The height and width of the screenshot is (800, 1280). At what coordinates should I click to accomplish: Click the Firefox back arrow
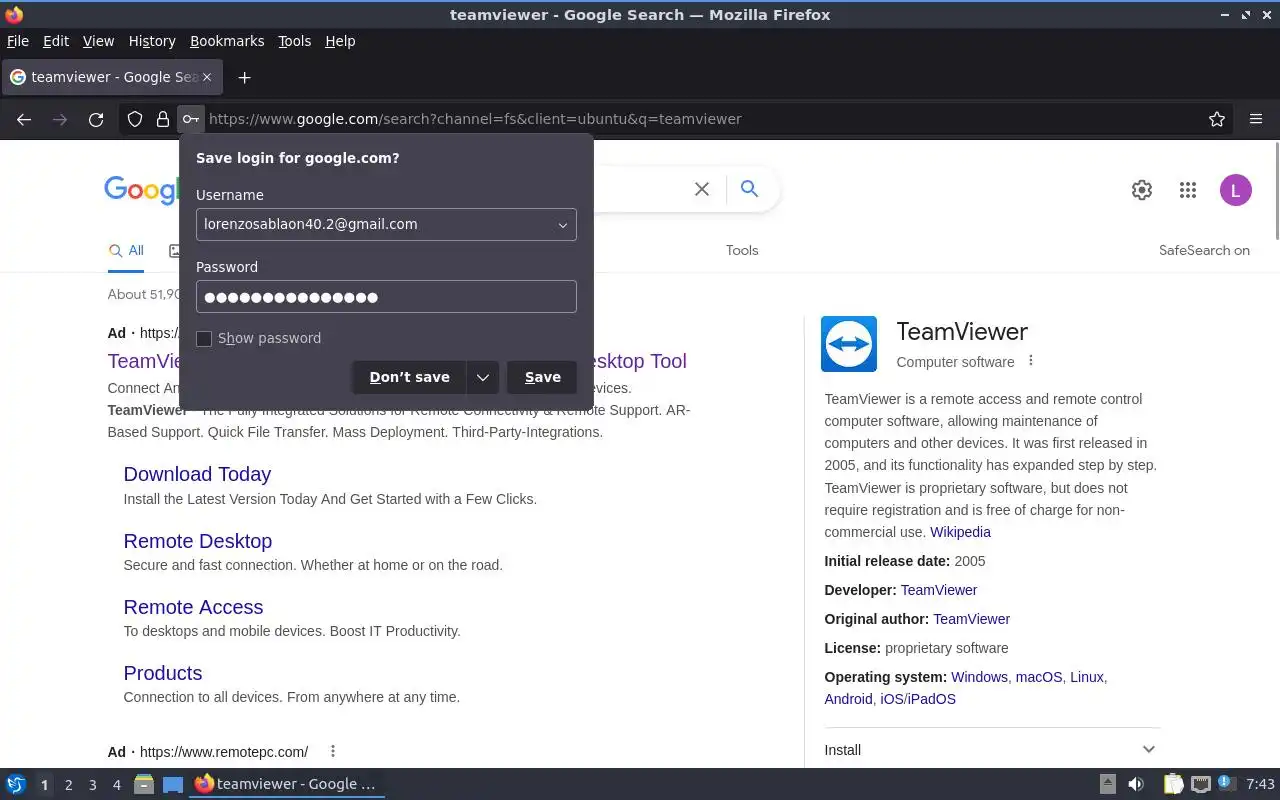click(x=24, y=119)
